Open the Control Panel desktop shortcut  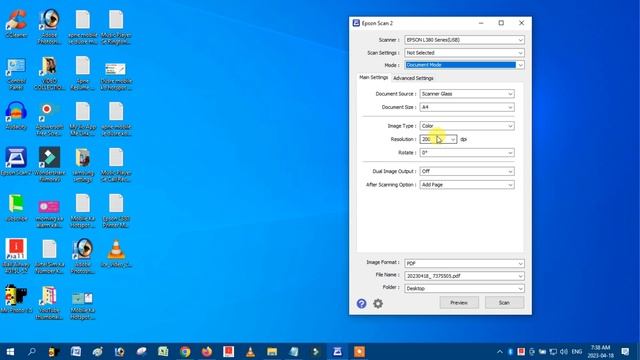click(16, 74)
